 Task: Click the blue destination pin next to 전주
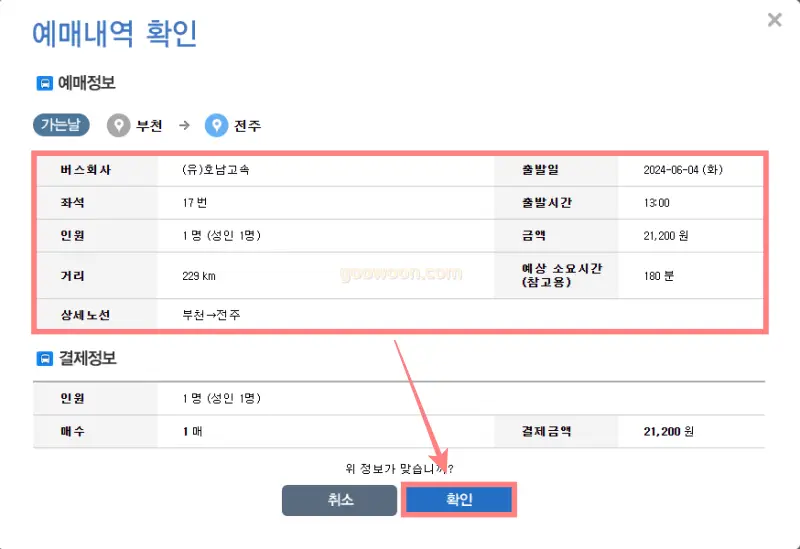pyautogui.click(x=216, y=126)
